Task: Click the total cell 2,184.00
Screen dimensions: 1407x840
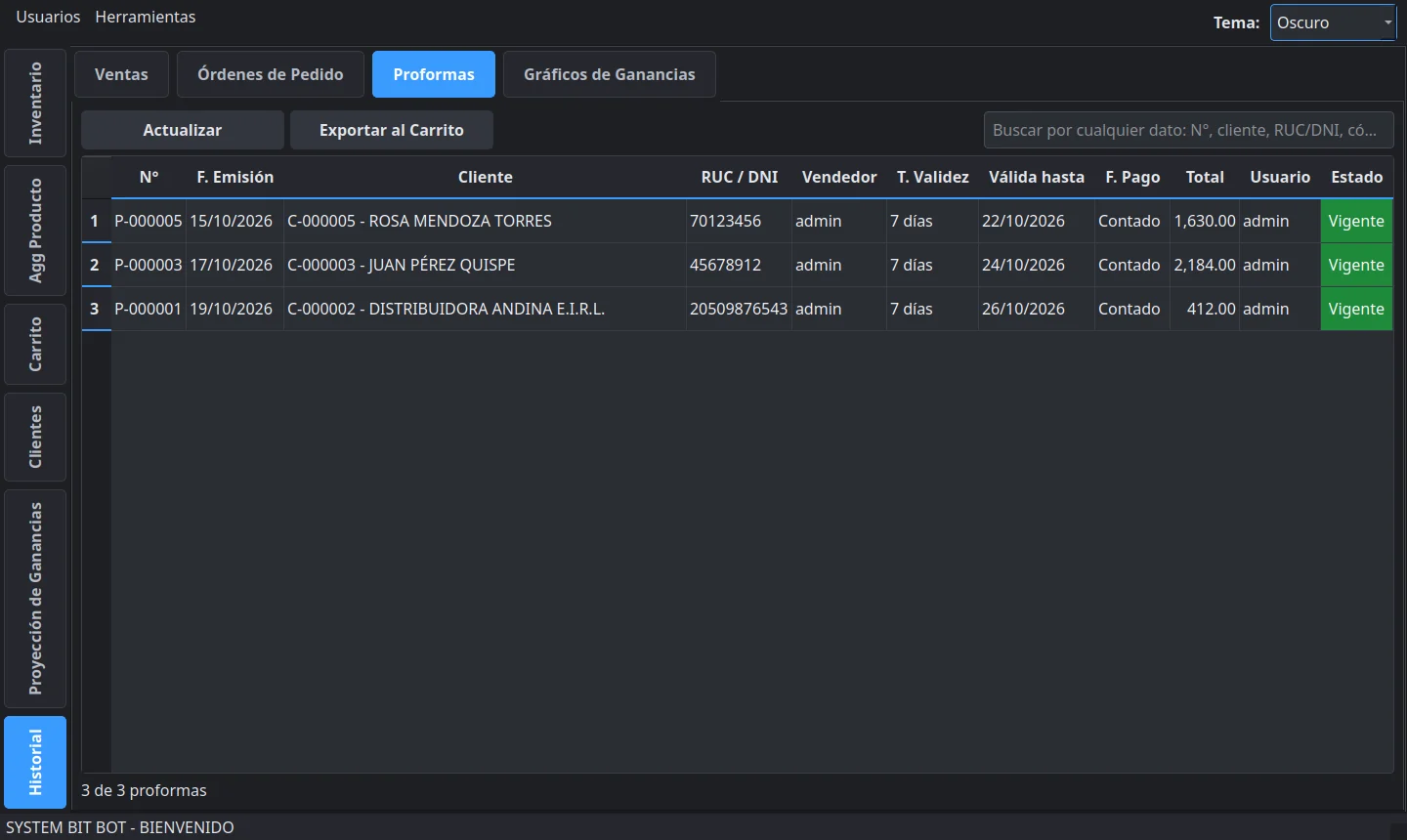Action: click(x=1205, y=265)
